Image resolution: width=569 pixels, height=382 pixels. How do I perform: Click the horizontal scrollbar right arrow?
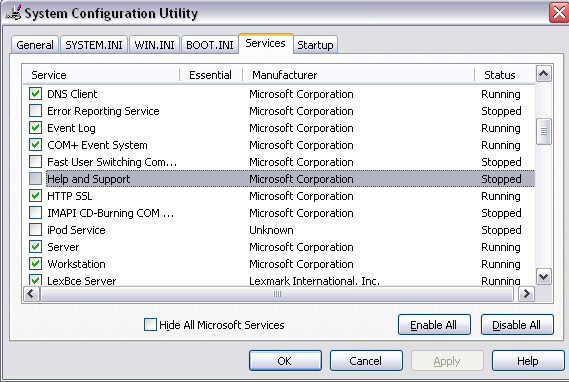tap(526, 294)
